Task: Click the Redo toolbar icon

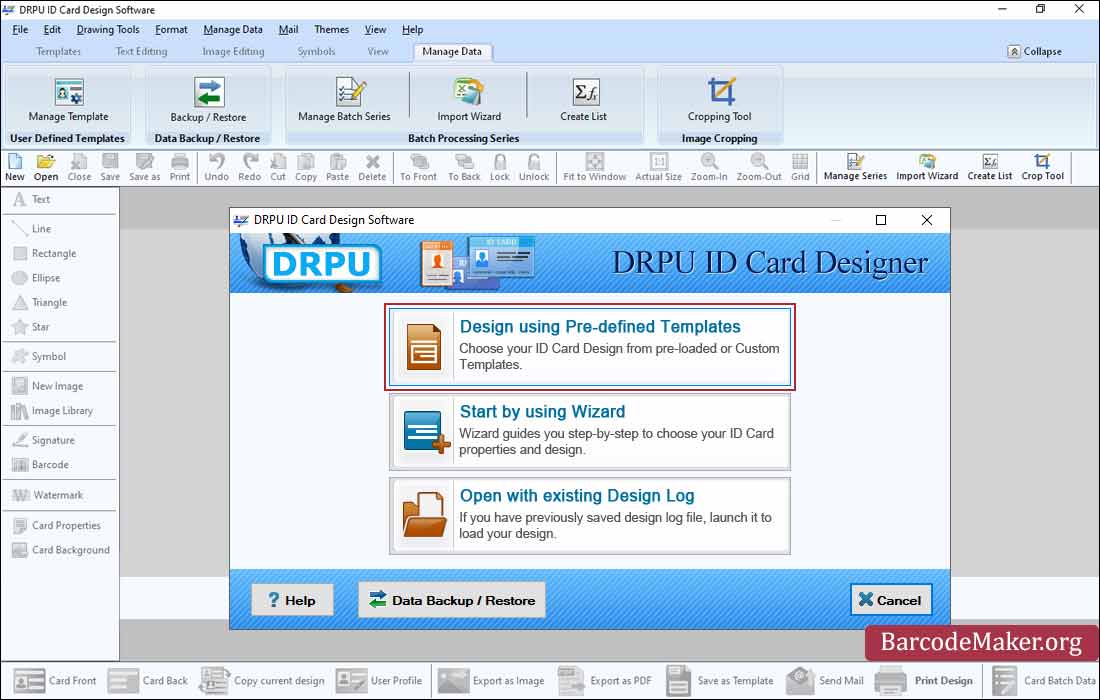Action: tap(249, 168)
